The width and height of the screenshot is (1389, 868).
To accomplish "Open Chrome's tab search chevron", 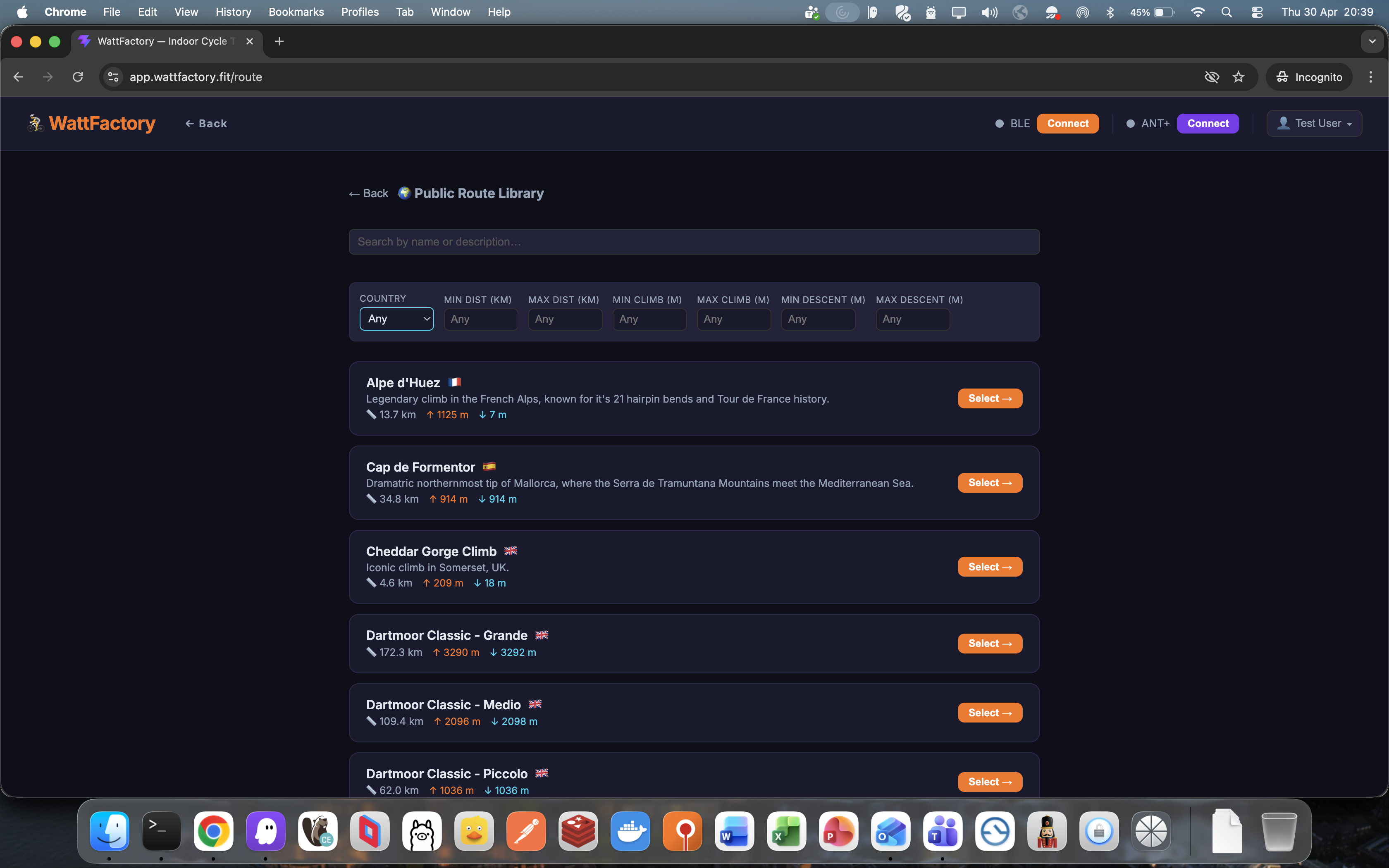I will click(1372, 41).
